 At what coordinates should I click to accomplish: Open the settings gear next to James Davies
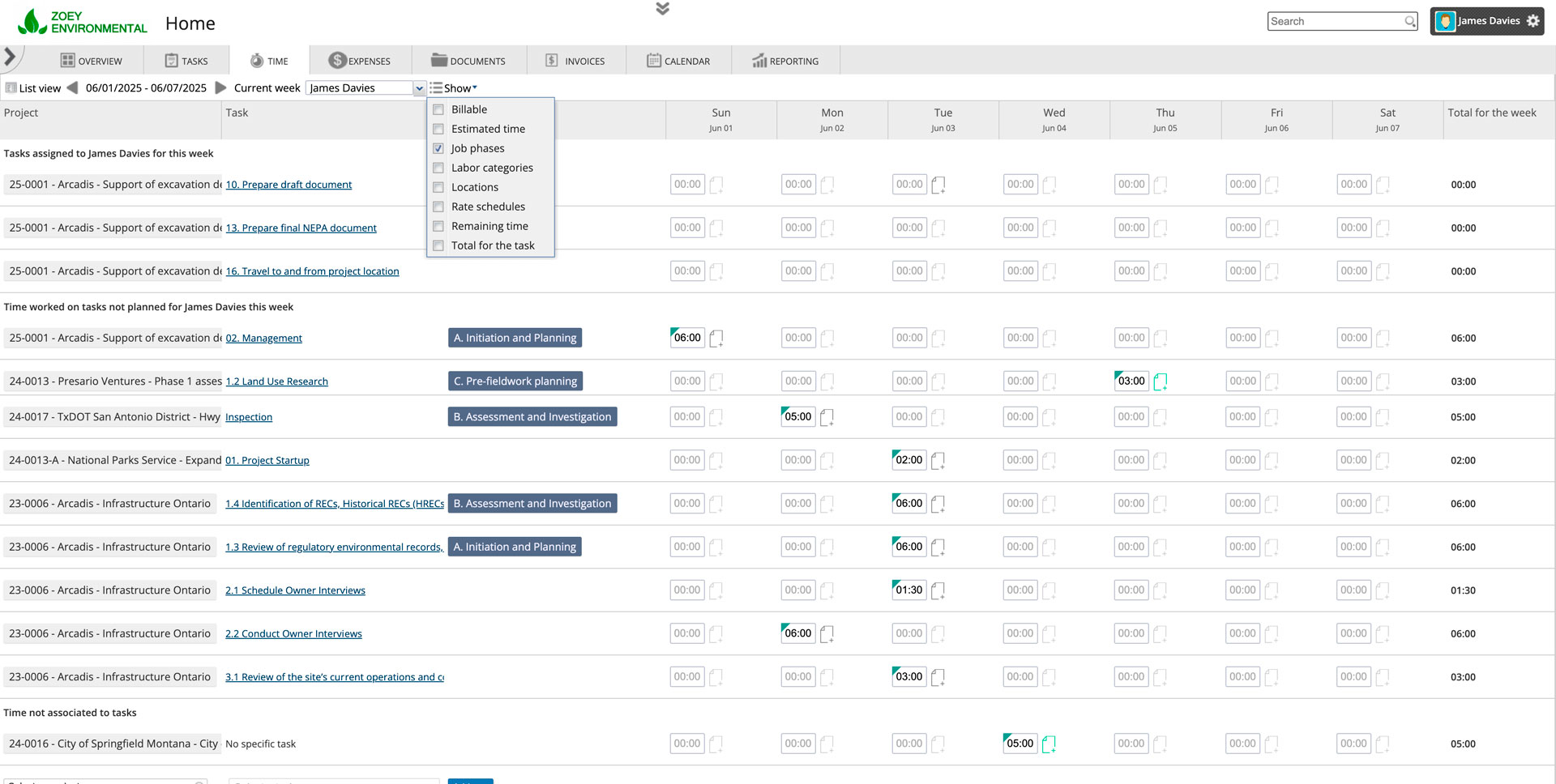click(x=1532, y=21)
